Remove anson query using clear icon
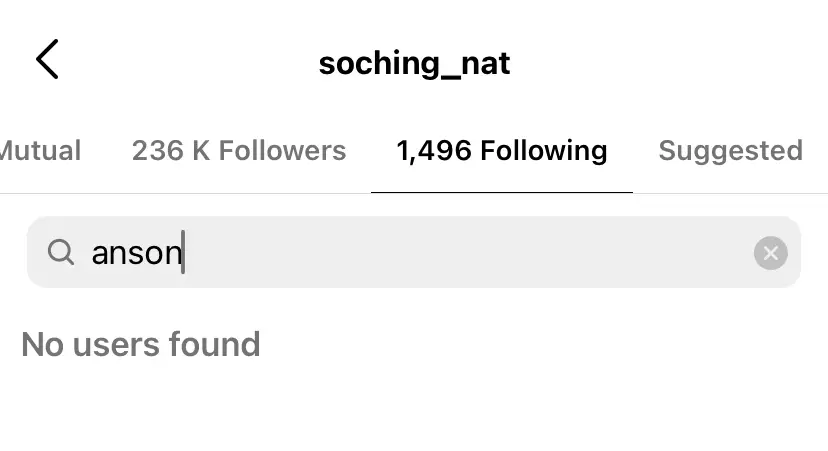The height and width of the screenshot is (451, 828). 770,253
